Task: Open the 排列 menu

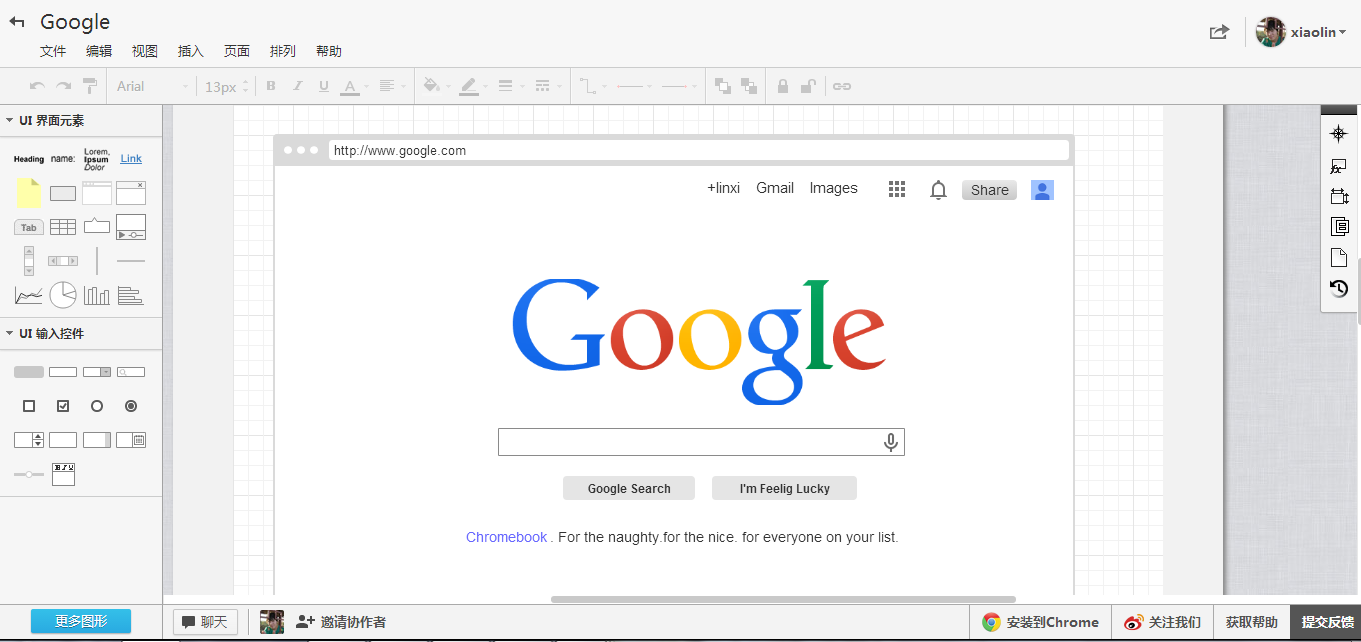Action: point(283,51)
